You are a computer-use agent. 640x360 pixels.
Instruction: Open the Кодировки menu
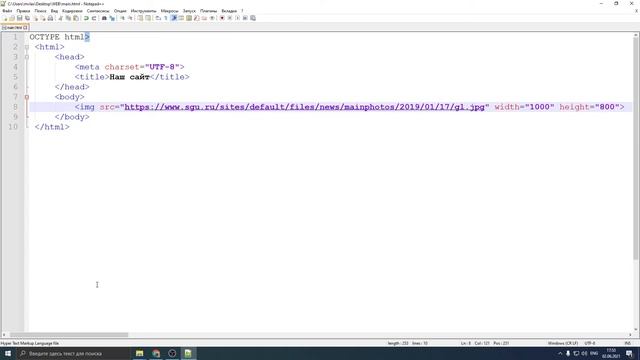(x=72, y=11)
